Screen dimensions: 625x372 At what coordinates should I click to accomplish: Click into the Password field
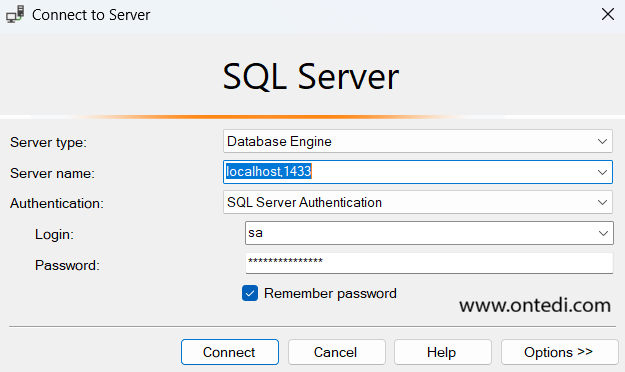tap(429, 263)
